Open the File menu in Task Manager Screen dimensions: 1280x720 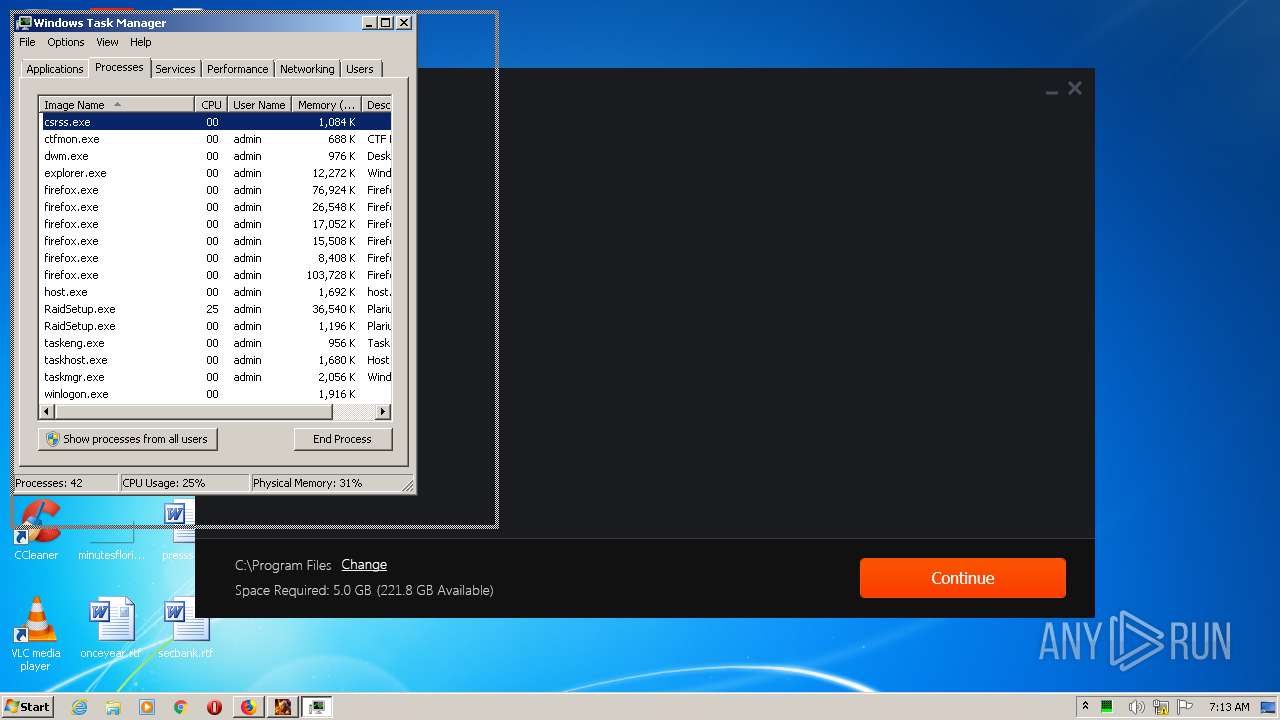pos(27,42)
